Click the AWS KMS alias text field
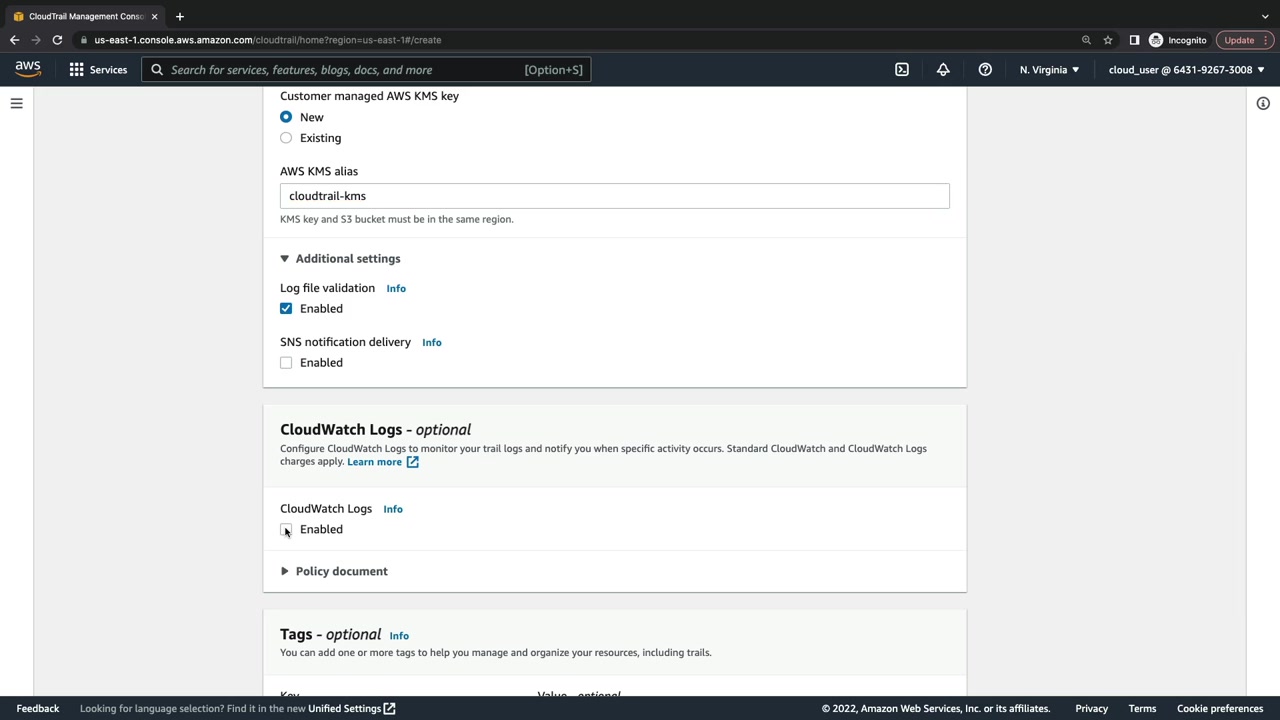This screenshot has width=1280, height=720. tap(614, 196)
